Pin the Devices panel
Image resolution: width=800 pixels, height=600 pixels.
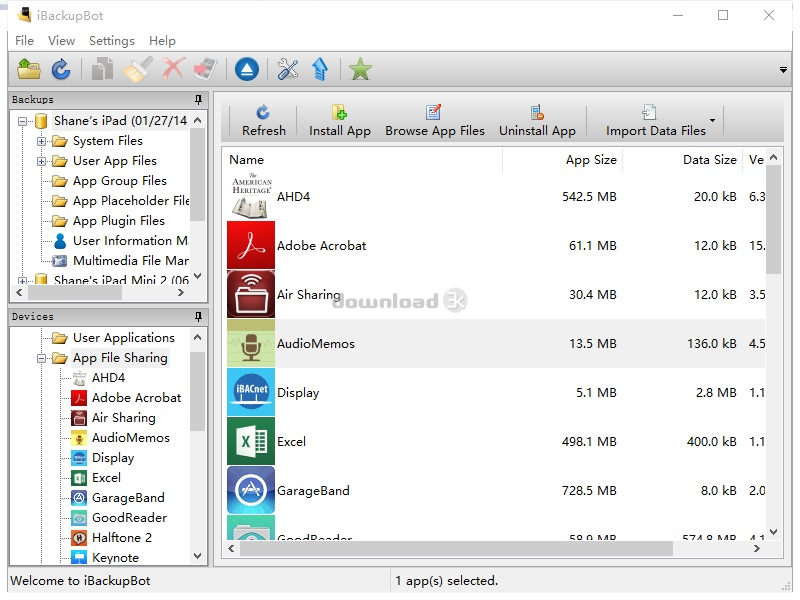(198, 316)
